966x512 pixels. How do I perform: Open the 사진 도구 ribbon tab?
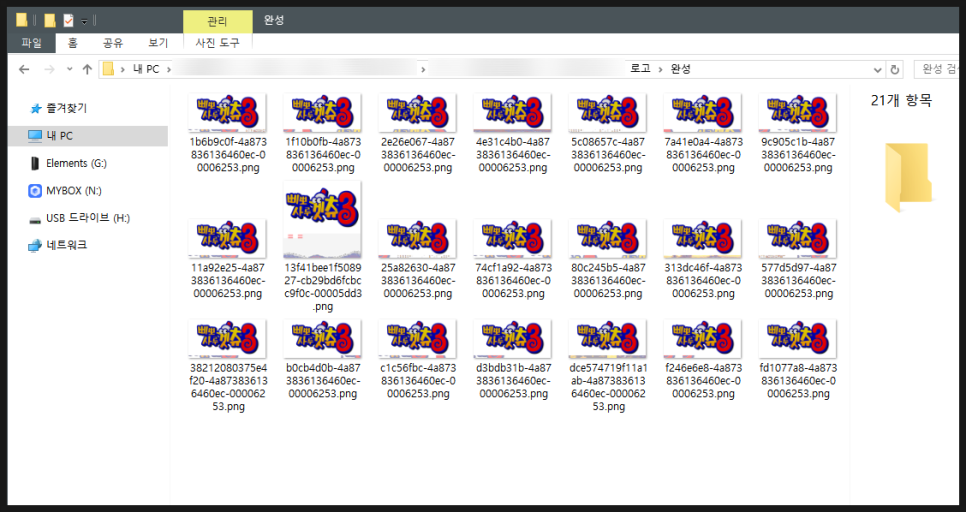[x=217, y=43]
